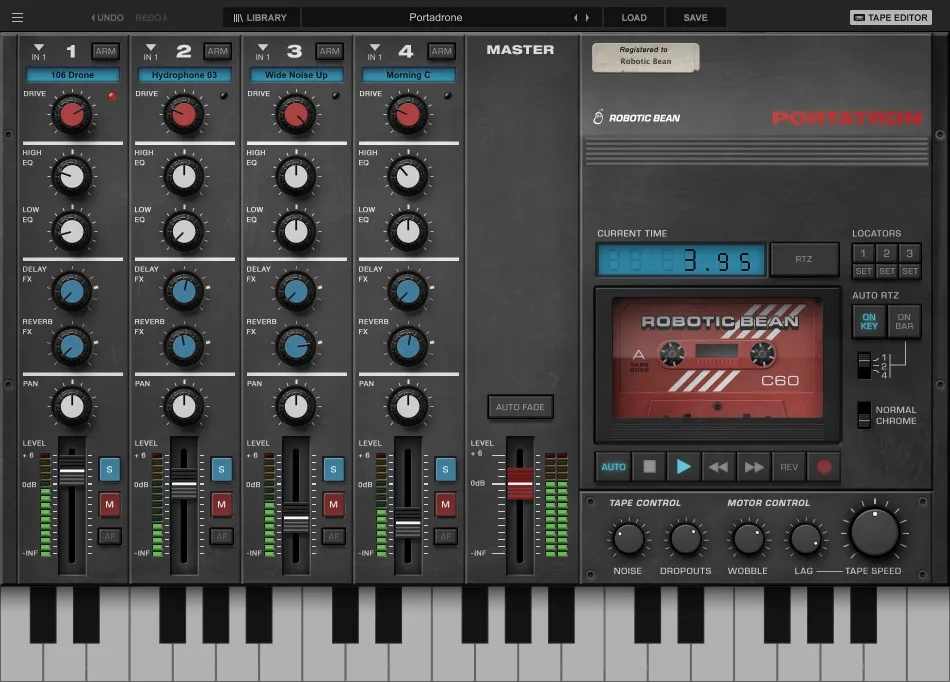The width and height of the screenshot is (950, 682).
Task: Arm track 3 for recording
Action: click(x=330, y=51)
